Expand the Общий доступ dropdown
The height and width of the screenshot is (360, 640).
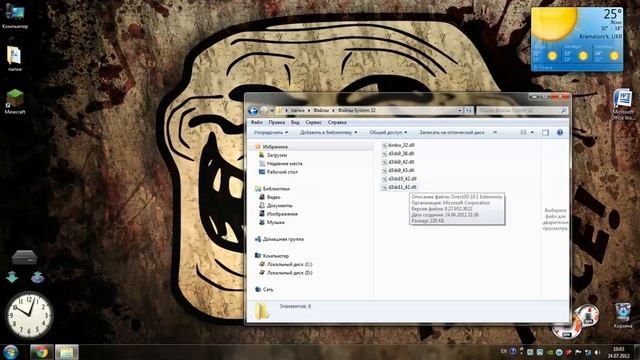(x=388, y=133)
